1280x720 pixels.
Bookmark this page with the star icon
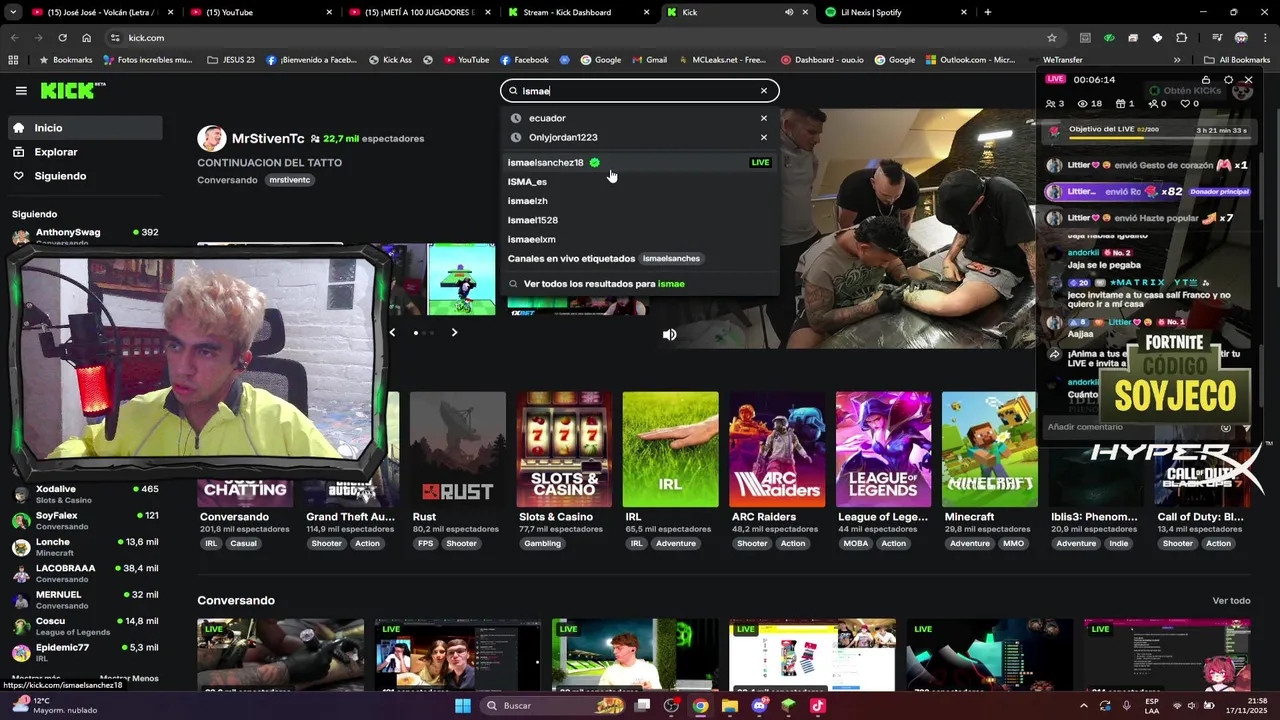(1052, 38)
